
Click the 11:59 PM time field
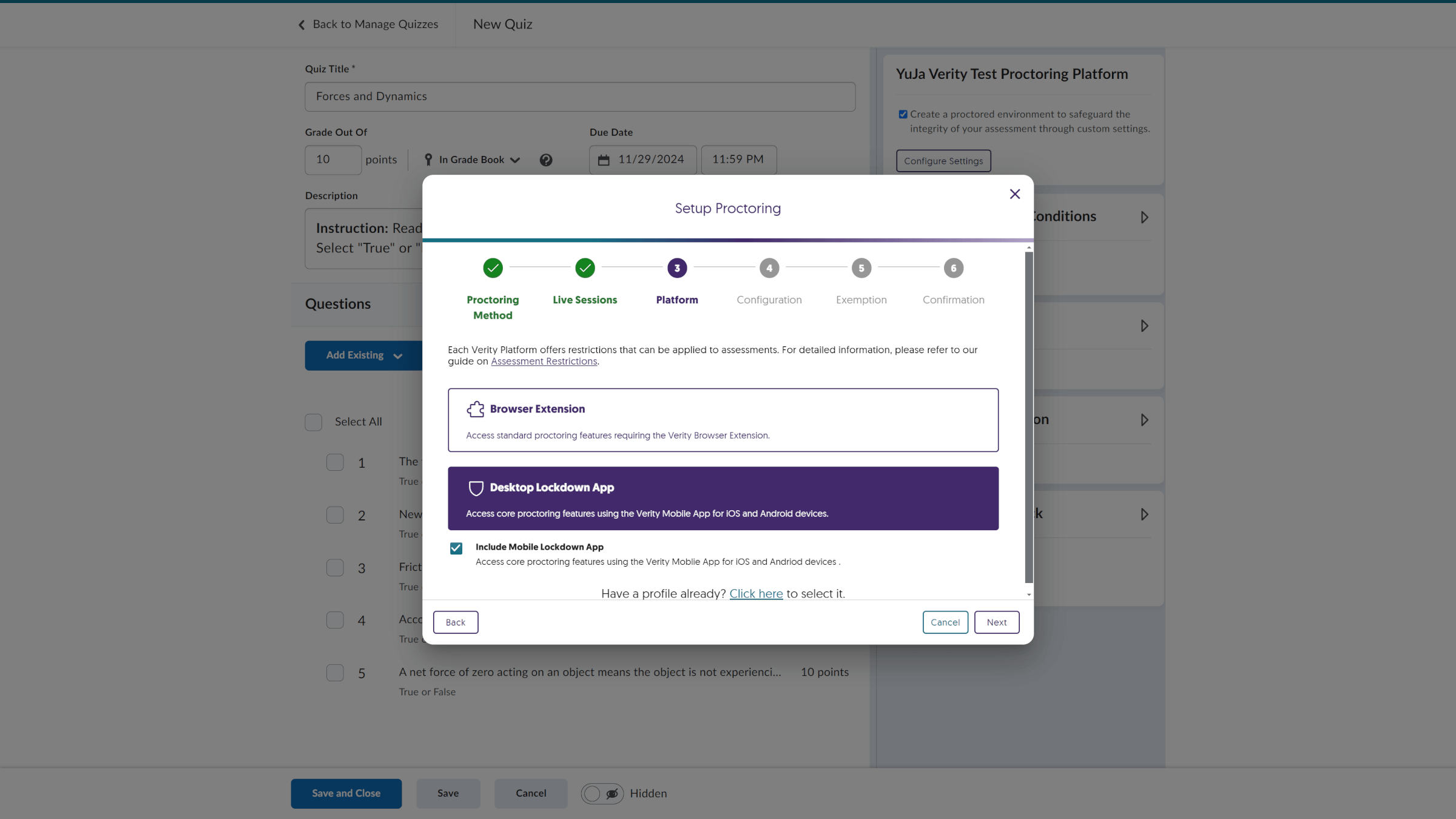[x=739, y=160]
